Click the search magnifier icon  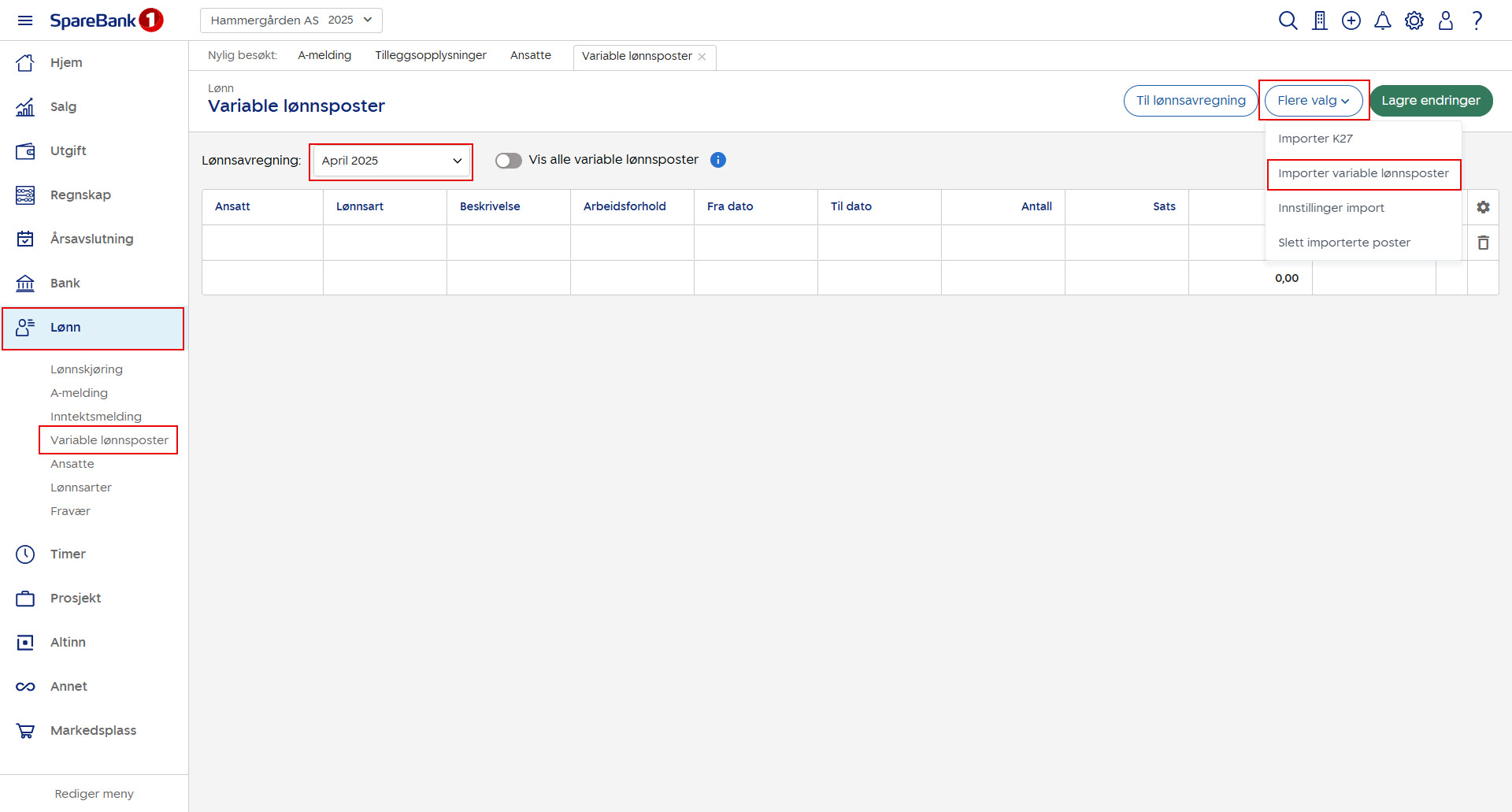point(1288,20)
